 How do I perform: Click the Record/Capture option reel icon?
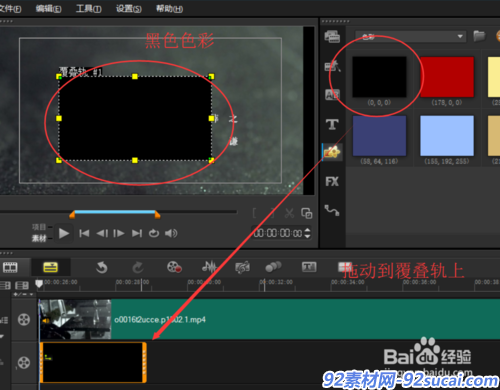(x=174, y=267)
